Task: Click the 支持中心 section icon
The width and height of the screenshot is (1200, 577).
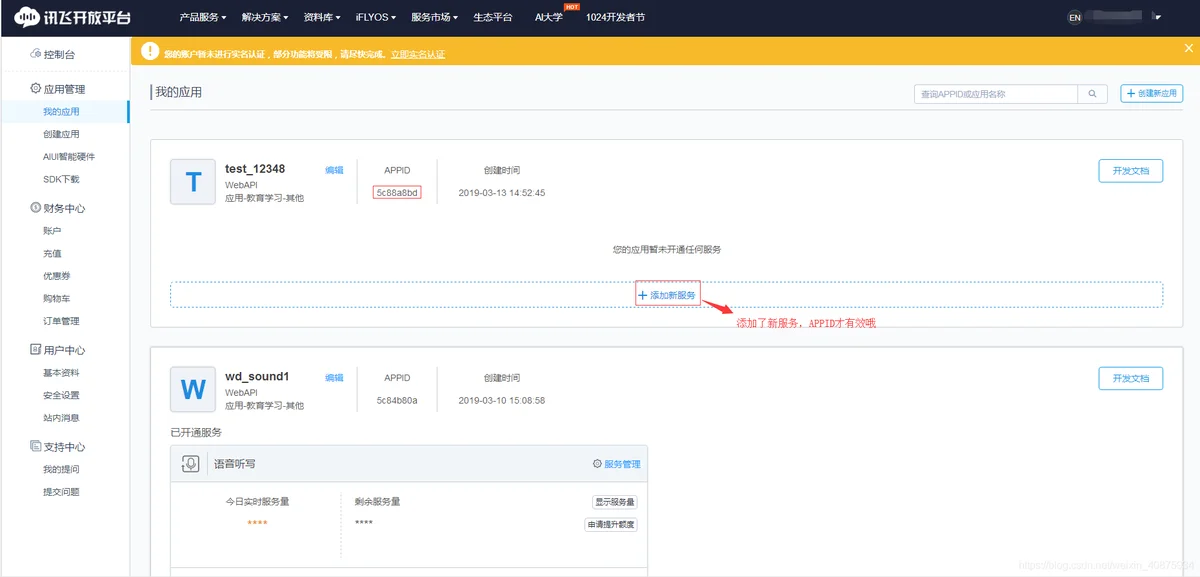Action: [x=36, y=447]
